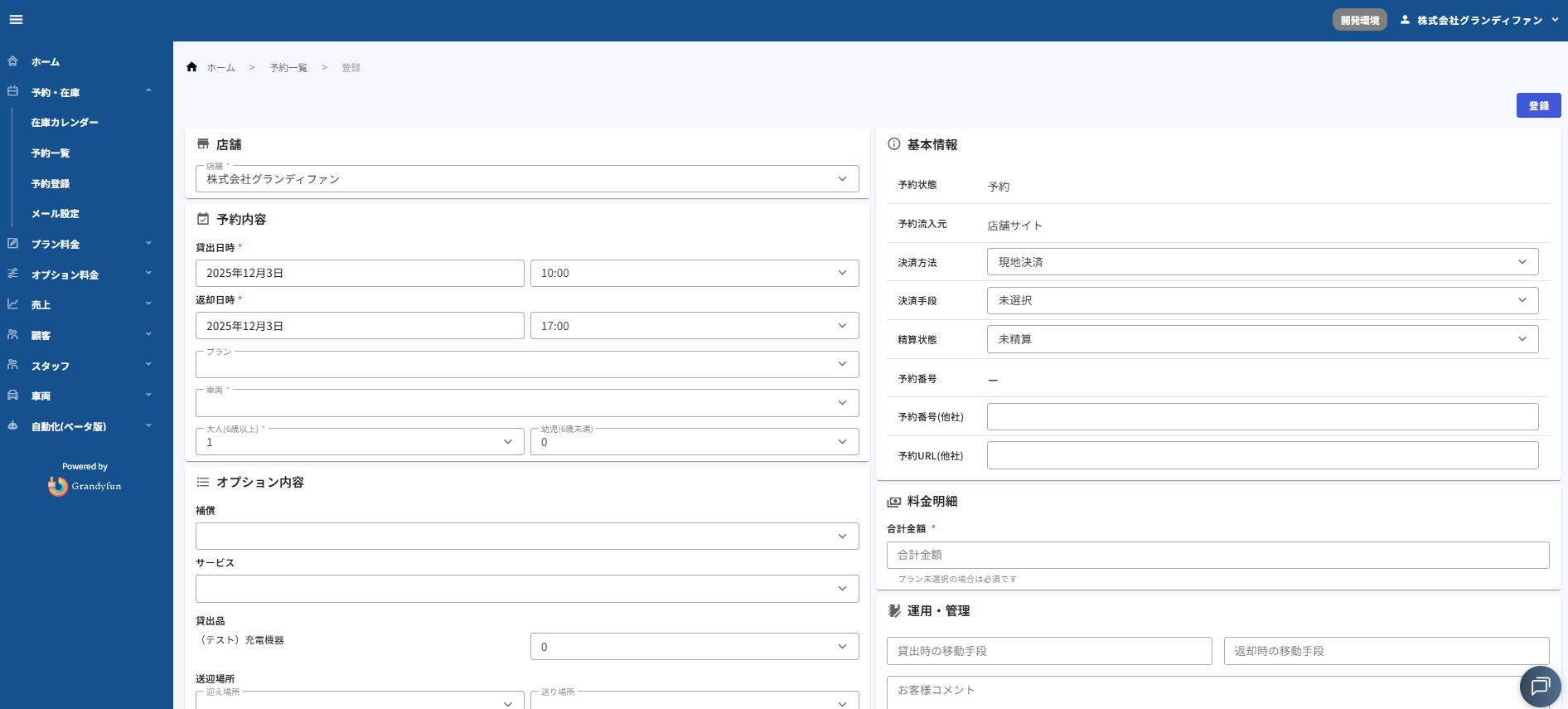This screenshot has height=709, width=1568.
Task: Click the 合計金額 input field
Action: pyautogui.click(x=1217, y=555)
